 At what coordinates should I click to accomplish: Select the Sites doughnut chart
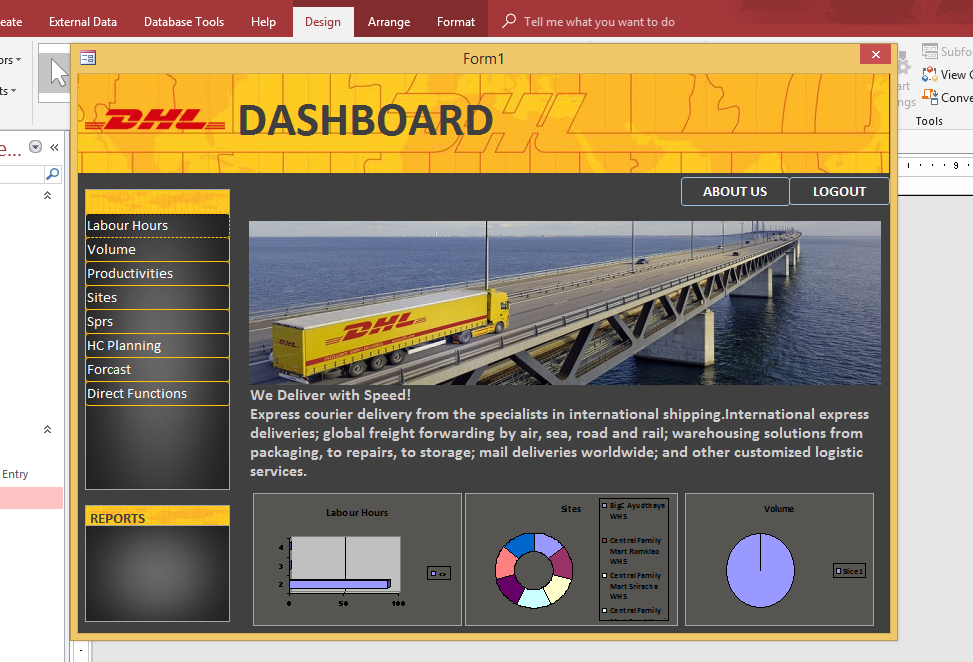[572, 559]
